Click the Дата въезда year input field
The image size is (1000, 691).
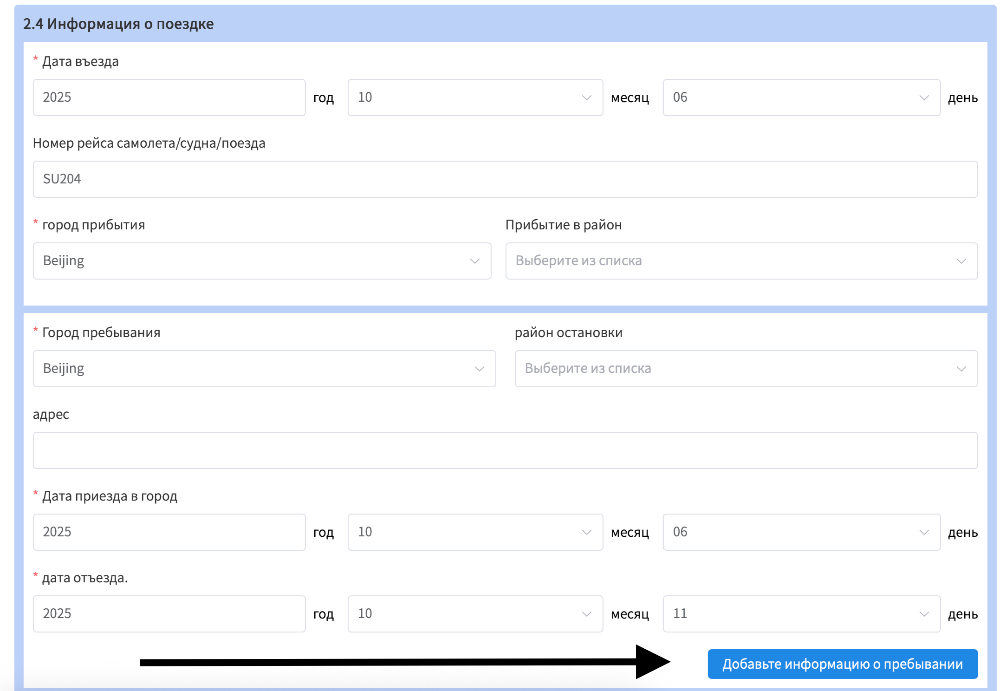click(x=169, y=98)
